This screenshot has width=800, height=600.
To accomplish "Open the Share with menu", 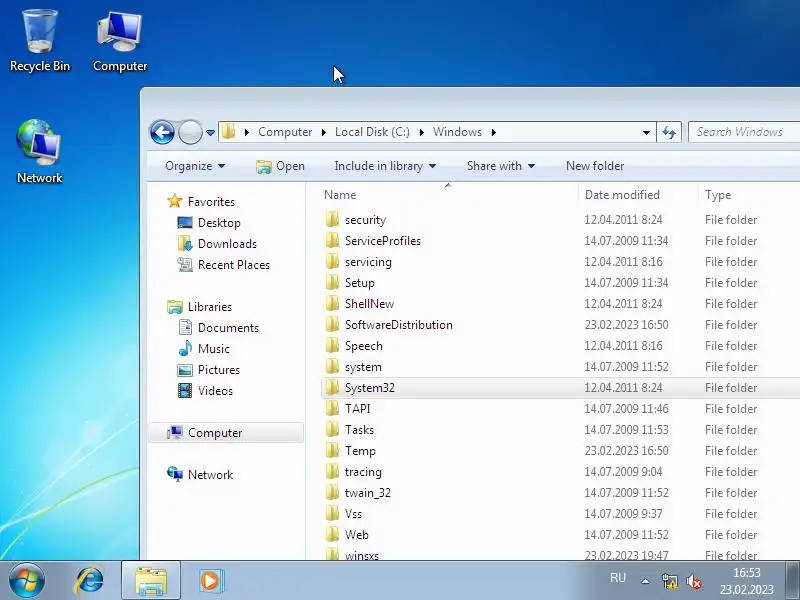I will click(501, 166).
